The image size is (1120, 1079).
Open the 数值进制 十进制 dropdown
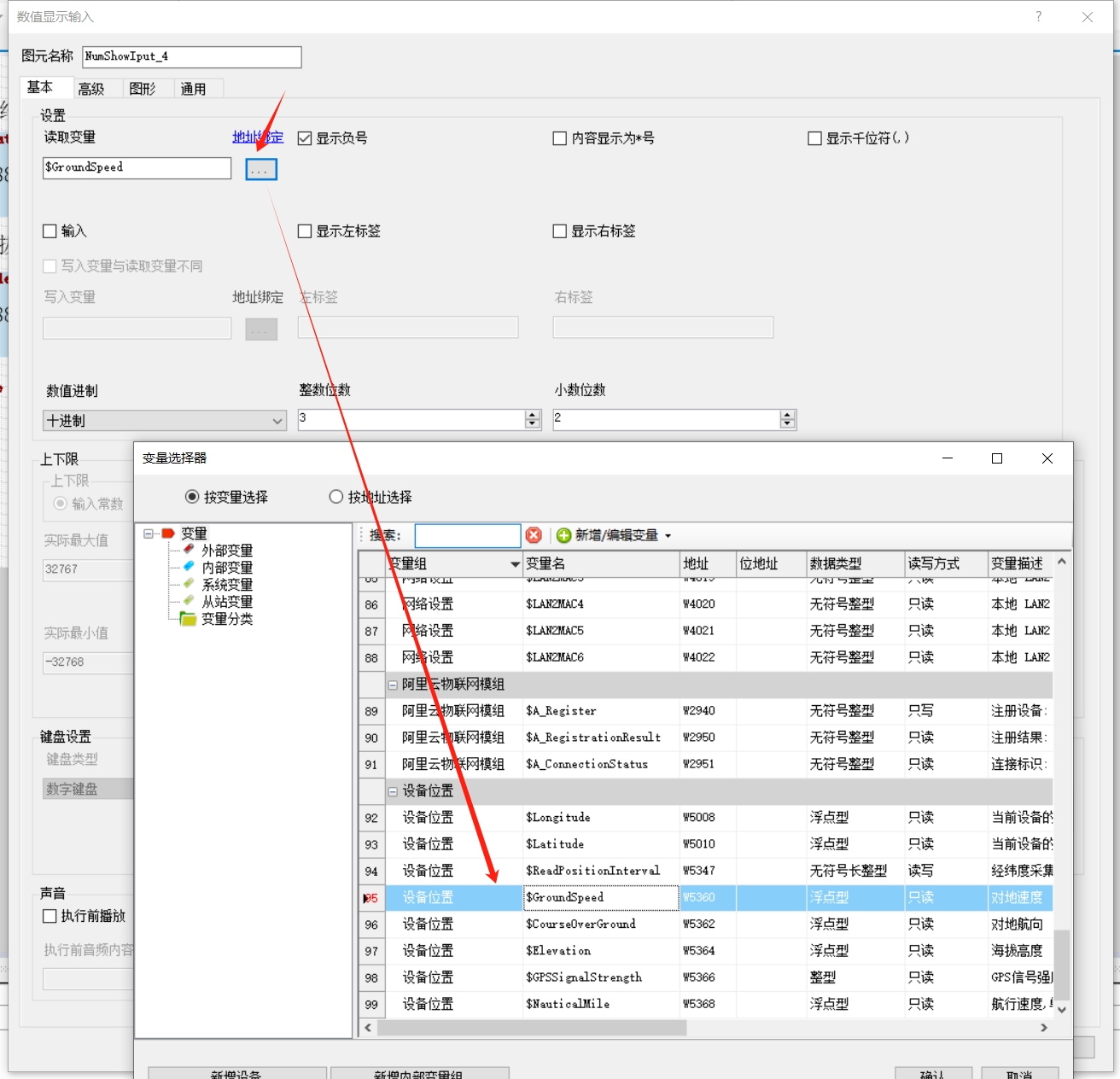(165, 421)
